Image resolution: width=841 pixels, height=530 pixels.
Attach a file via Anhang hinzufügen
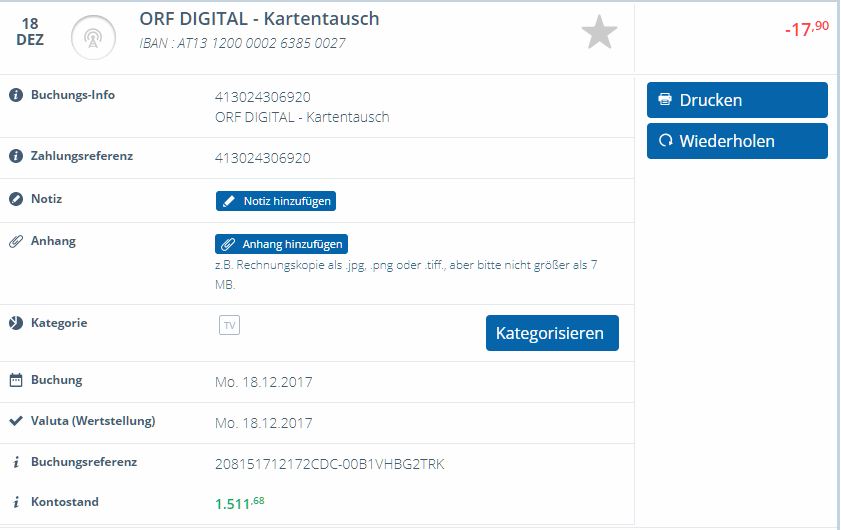pos(282,244)
